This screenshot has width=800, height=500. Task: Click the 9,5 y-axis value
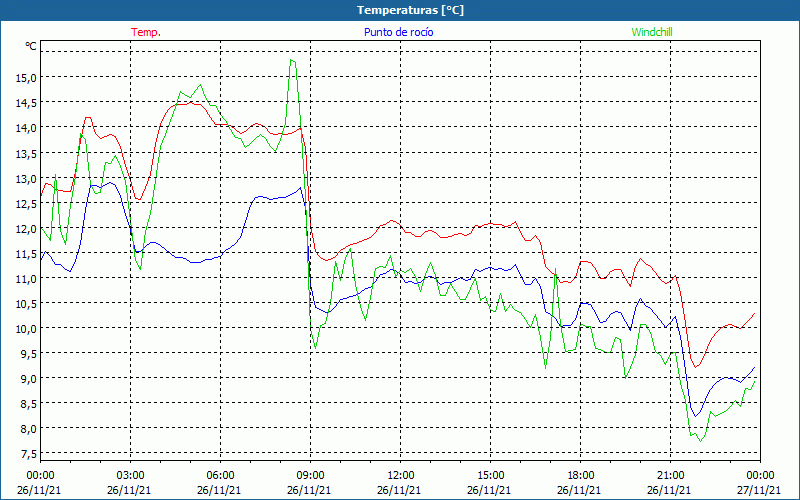(28, 354)
